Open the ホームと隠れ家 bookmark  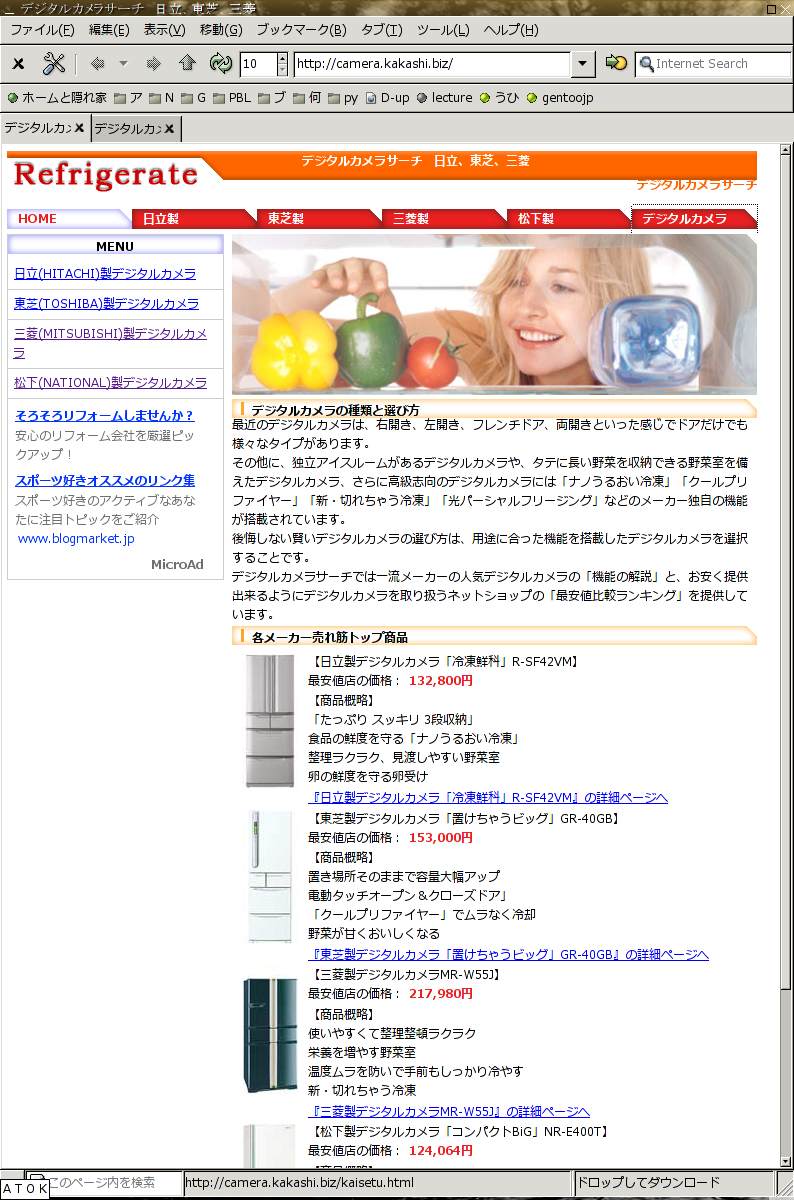point(57,98)
